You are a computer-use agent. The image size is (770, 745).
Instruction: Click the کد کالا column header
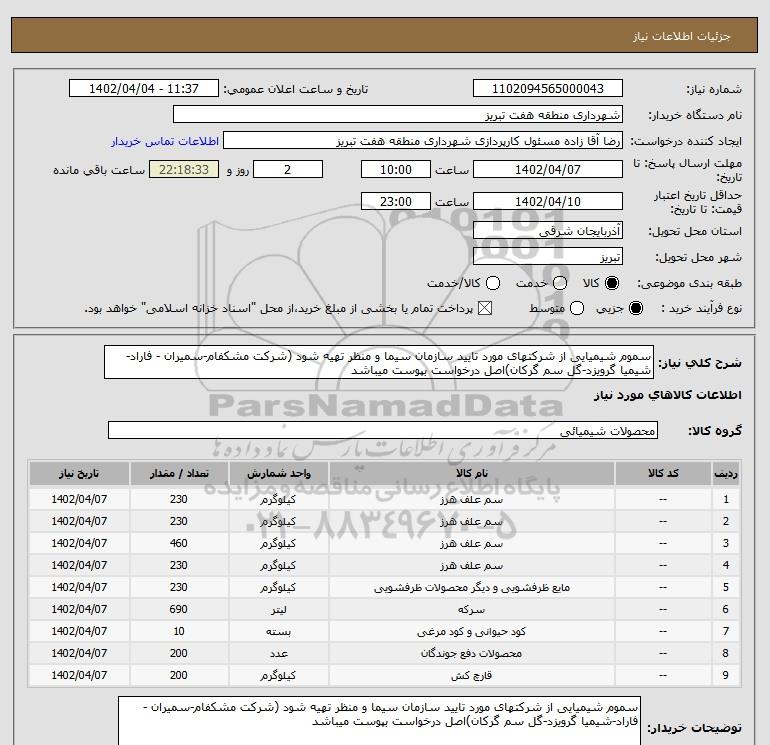pos(663,473)
